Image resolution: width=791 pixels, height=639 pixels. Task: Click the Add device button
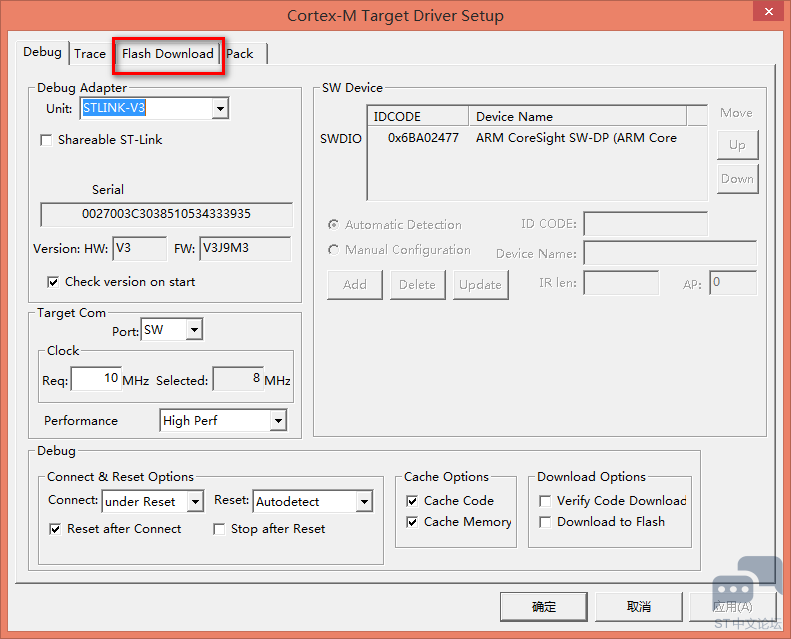[x=355, y=284]
